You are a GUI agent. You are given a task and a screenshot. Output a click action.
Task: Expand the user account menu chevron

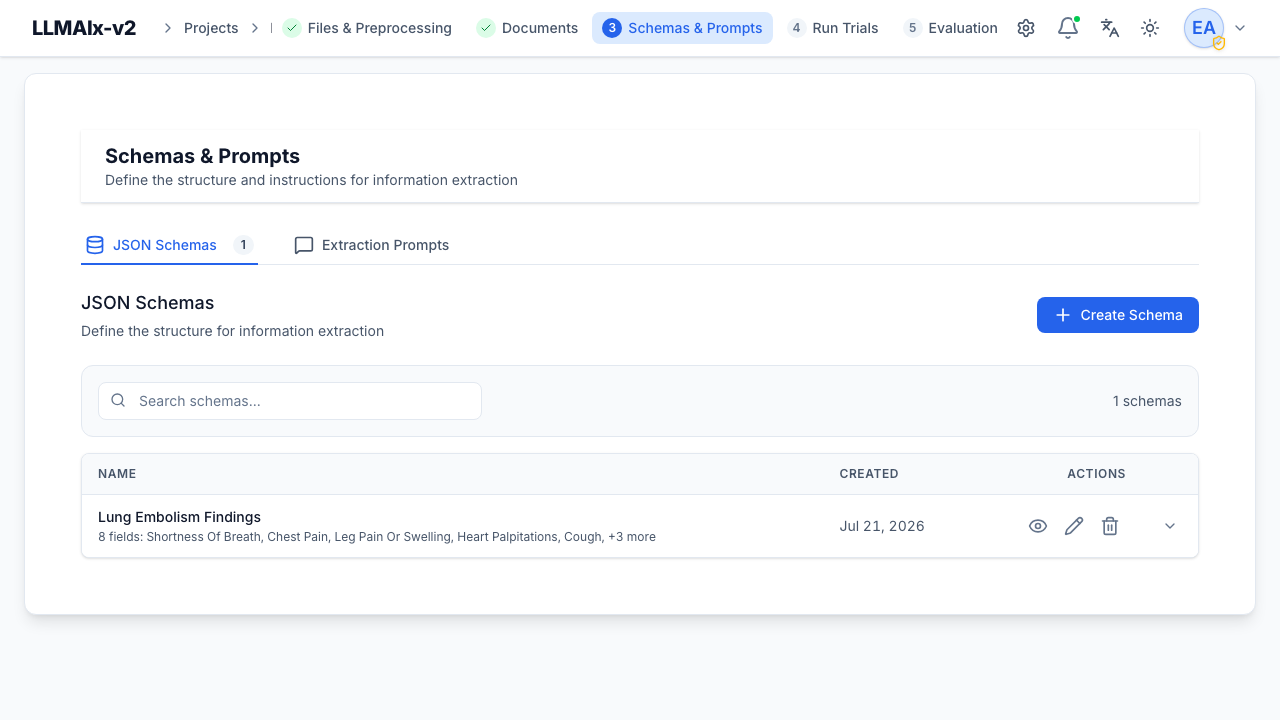(1241, 28)
